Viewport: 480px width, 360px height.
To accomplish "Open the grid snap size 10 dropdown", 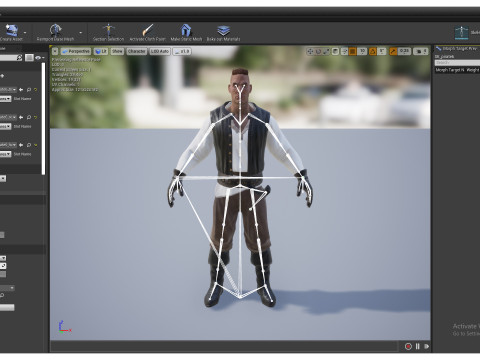I will click(362, 51).
